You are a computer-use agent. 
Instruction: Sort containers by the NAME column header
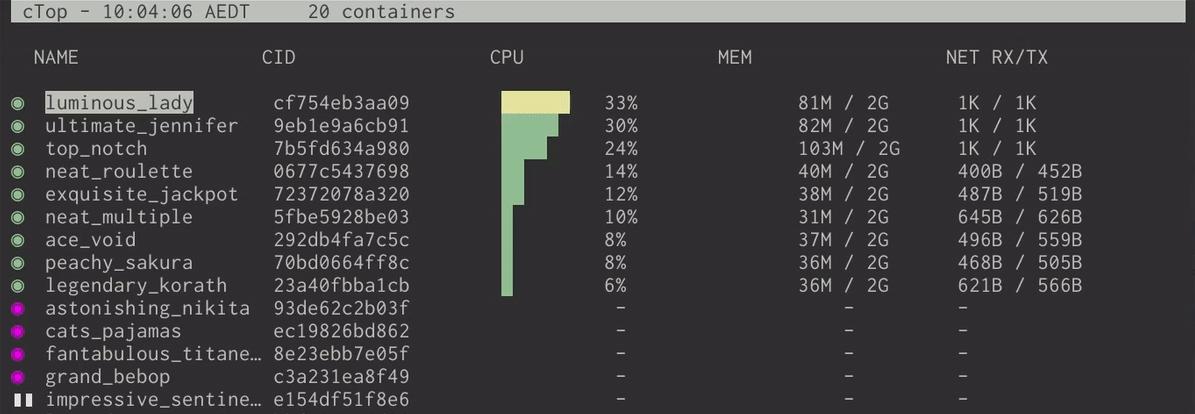click(56, 57)
